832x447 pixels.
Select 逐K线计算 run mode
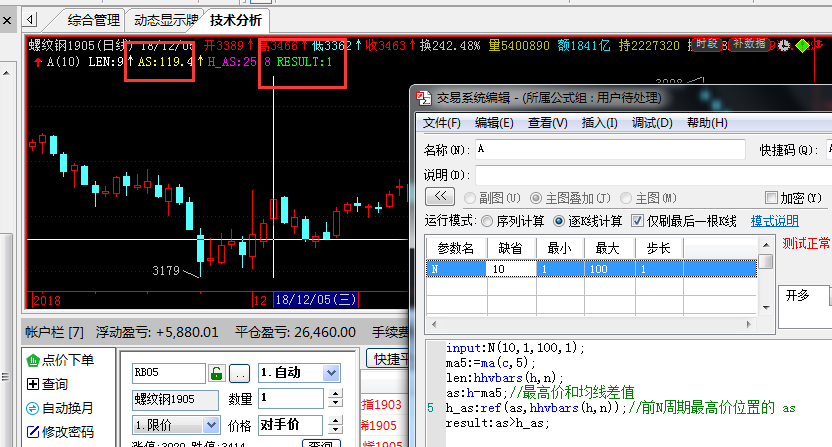click(x=559, y=221)
